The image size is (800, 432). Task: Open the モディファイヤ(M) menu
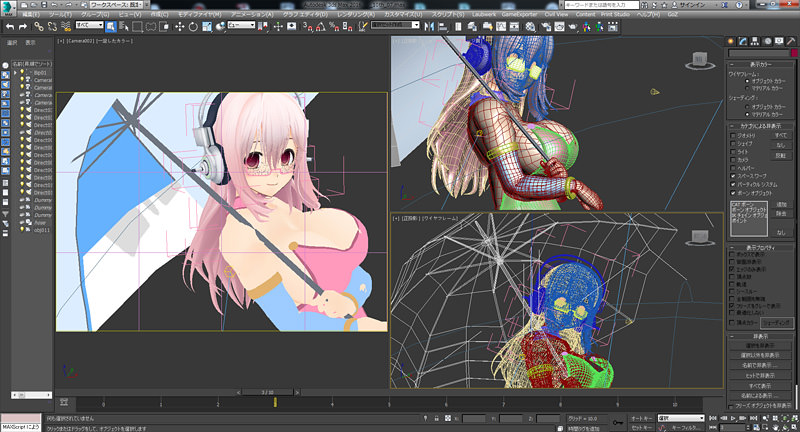200,15
